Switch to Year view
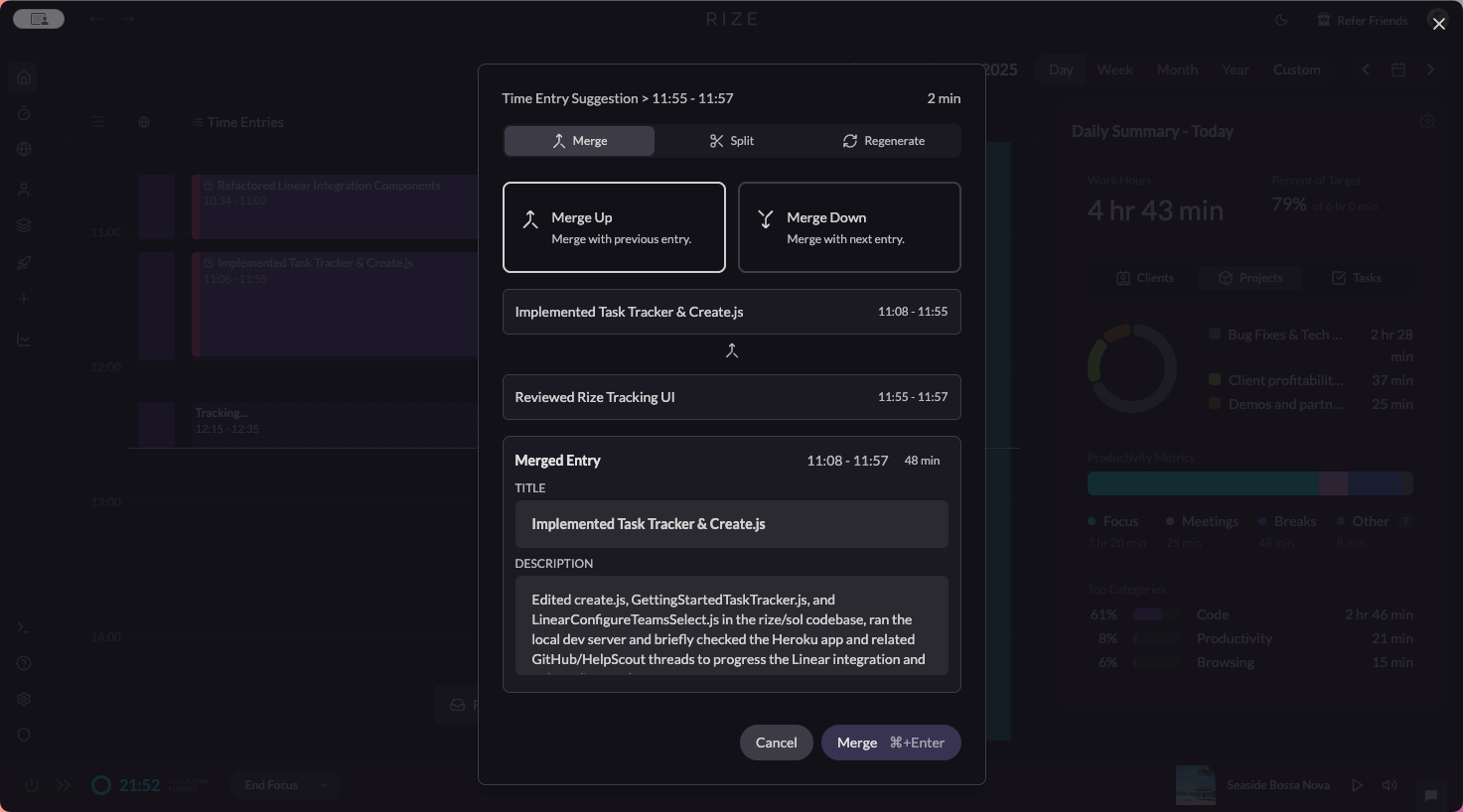Viewport: 1463px width, 812px height. 1235,69
